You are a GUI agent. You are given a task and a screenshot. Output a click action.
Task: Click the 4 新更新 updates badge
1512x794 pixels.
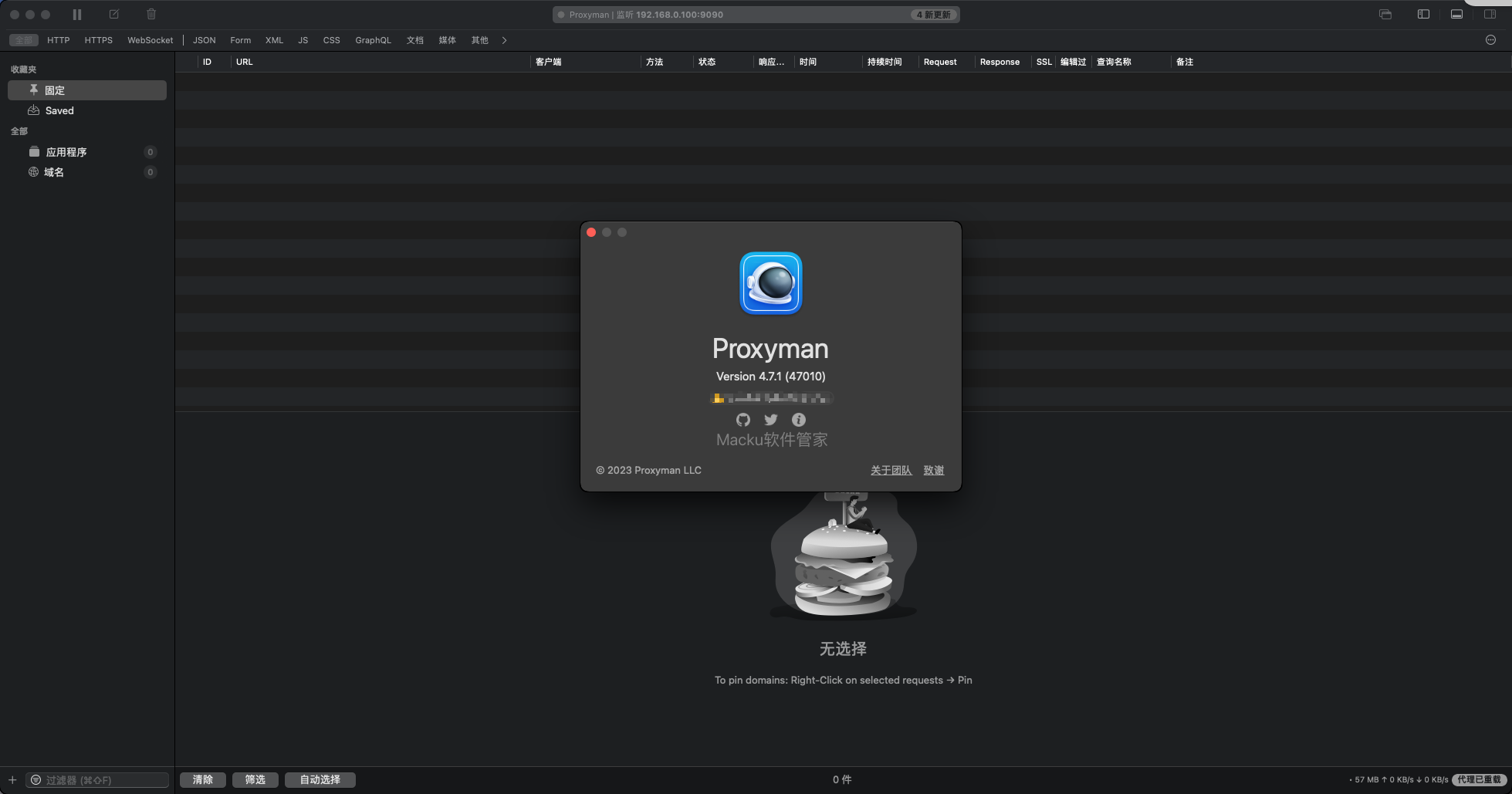point(934,15)
